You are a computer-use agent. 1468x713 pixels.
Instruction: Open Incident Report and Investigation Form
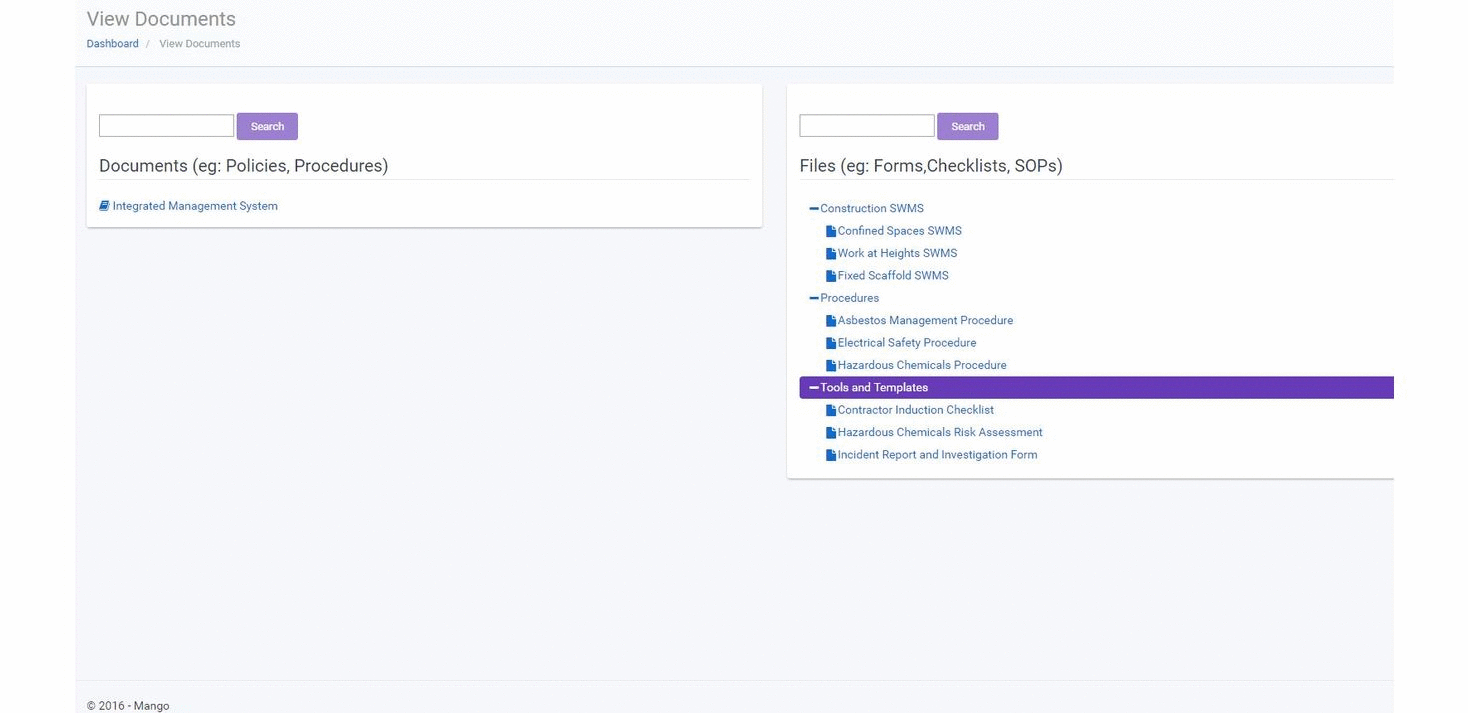(938, 455)
